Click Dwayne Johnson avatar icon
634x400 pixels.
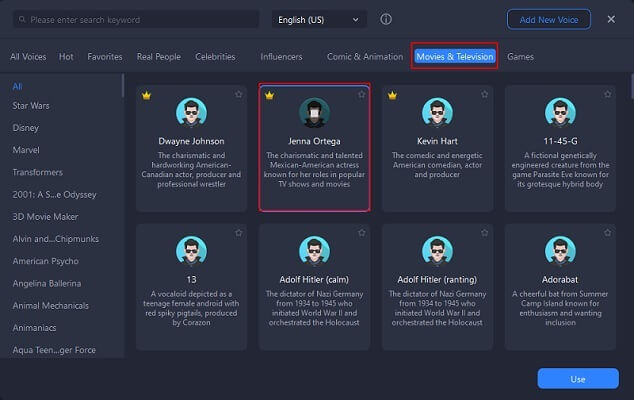point(191,112)
